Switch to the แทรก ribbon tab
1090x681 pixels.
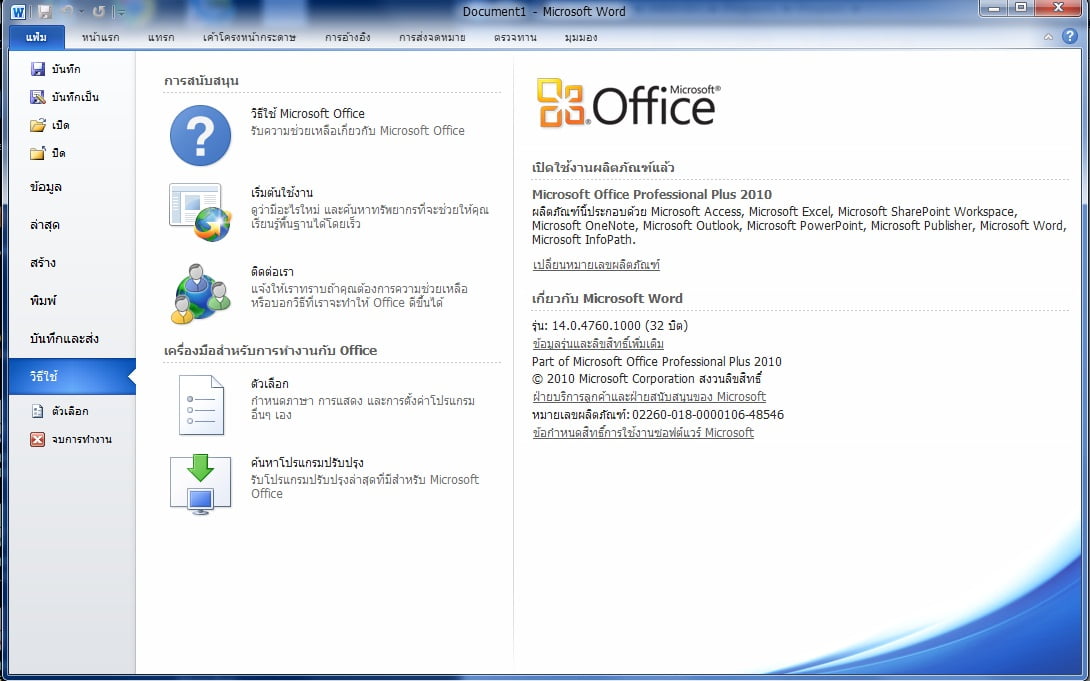(161, 38)
